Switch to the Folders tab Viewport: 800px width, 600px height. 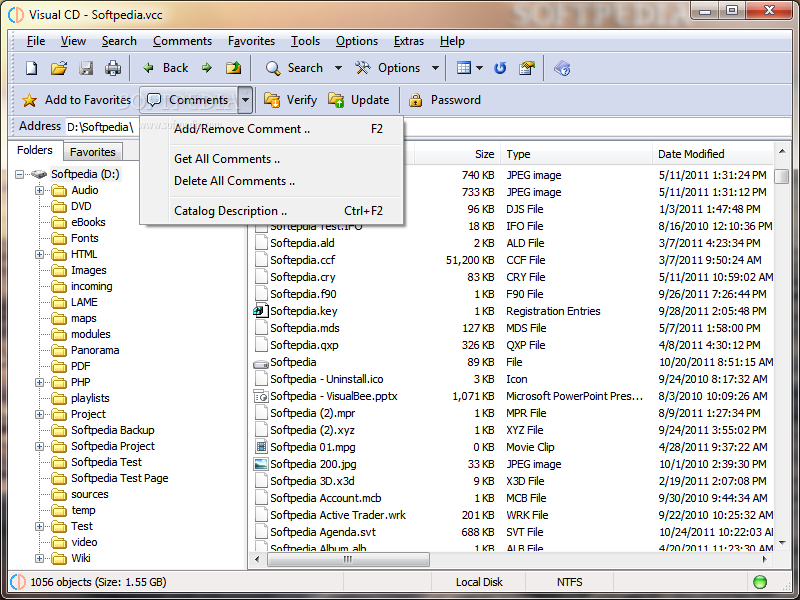tap(35, 150)
